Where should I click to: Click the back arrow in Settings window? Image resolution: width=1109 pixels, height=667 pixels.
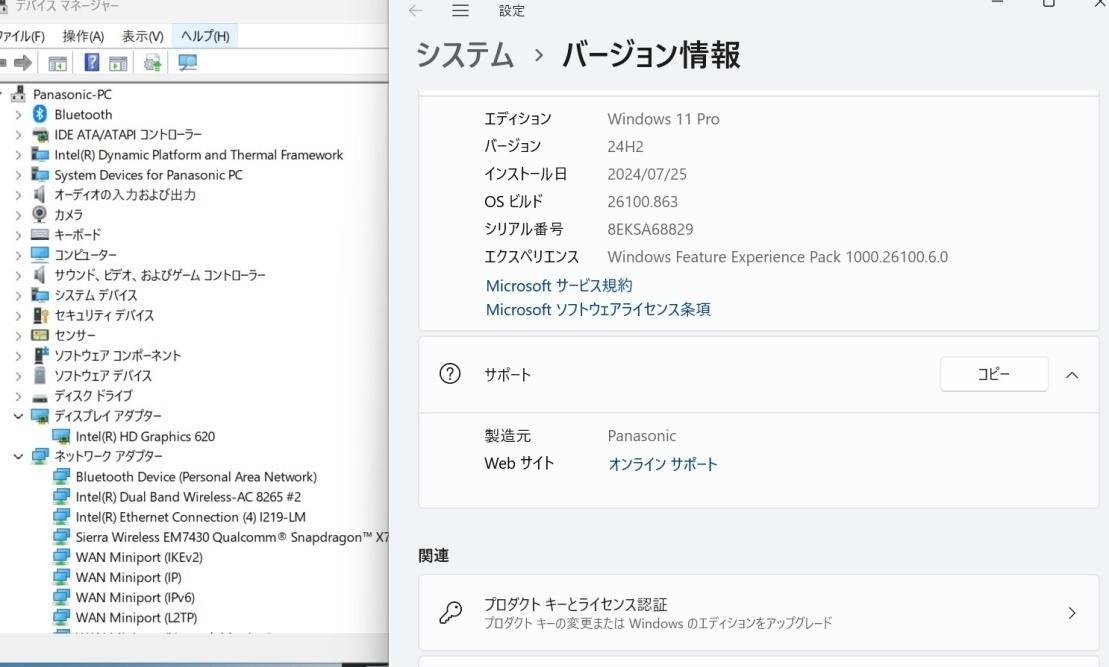[415, 11]
